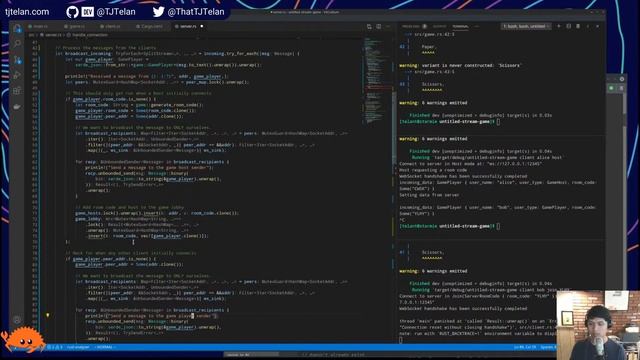Click rust-analyzer status bar item

click(x=78, y=347)
